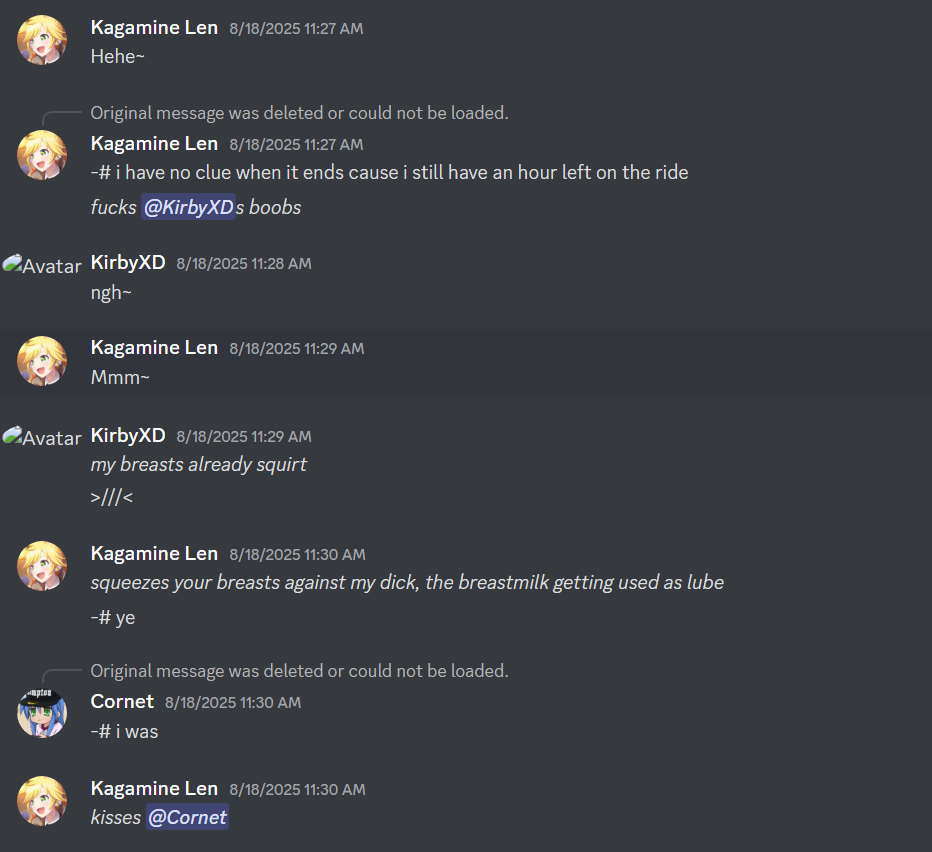
Task: Open Kagamine Len's avatar at 11:29 AM
Action: point(42,360)
